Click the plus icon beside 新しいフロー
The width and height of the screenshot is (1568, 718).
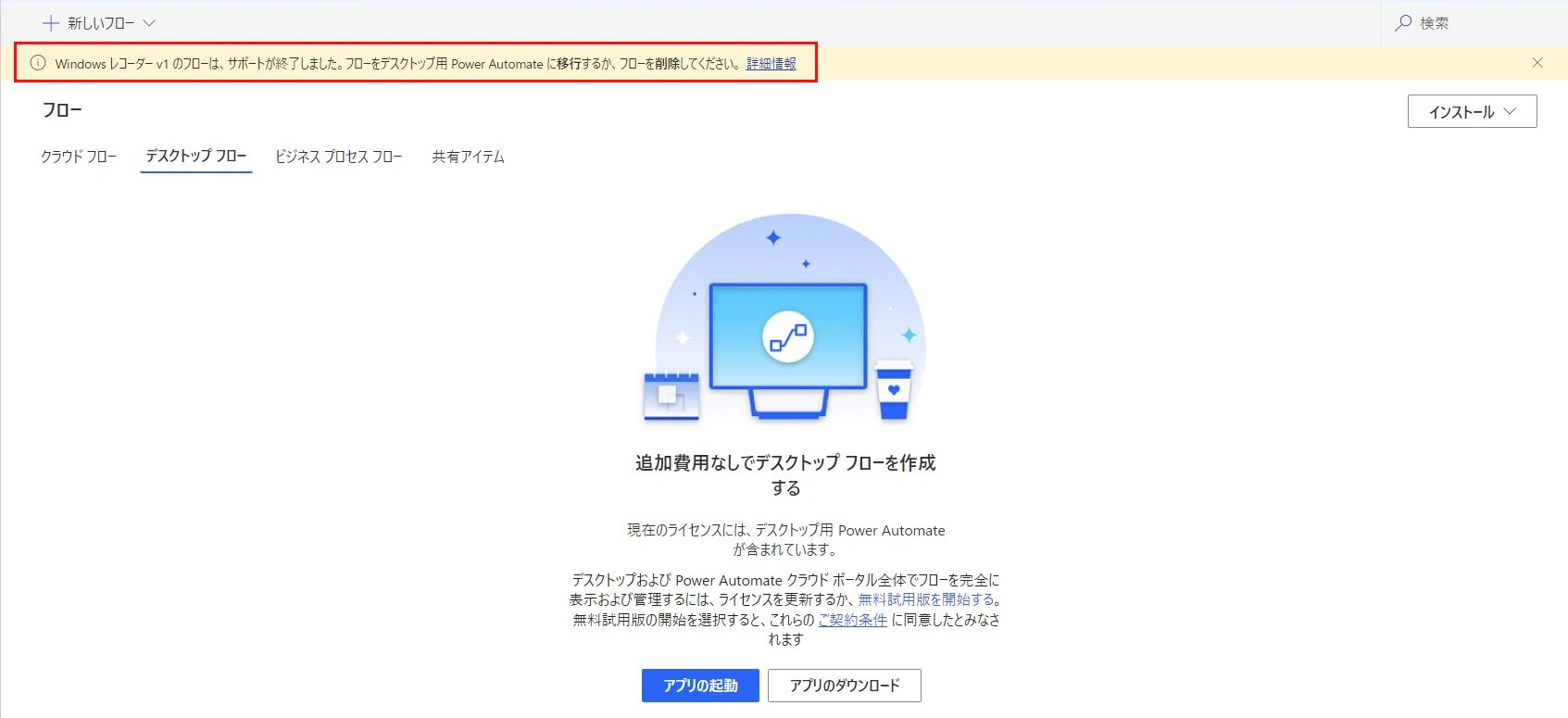click(x=51, y=23)
